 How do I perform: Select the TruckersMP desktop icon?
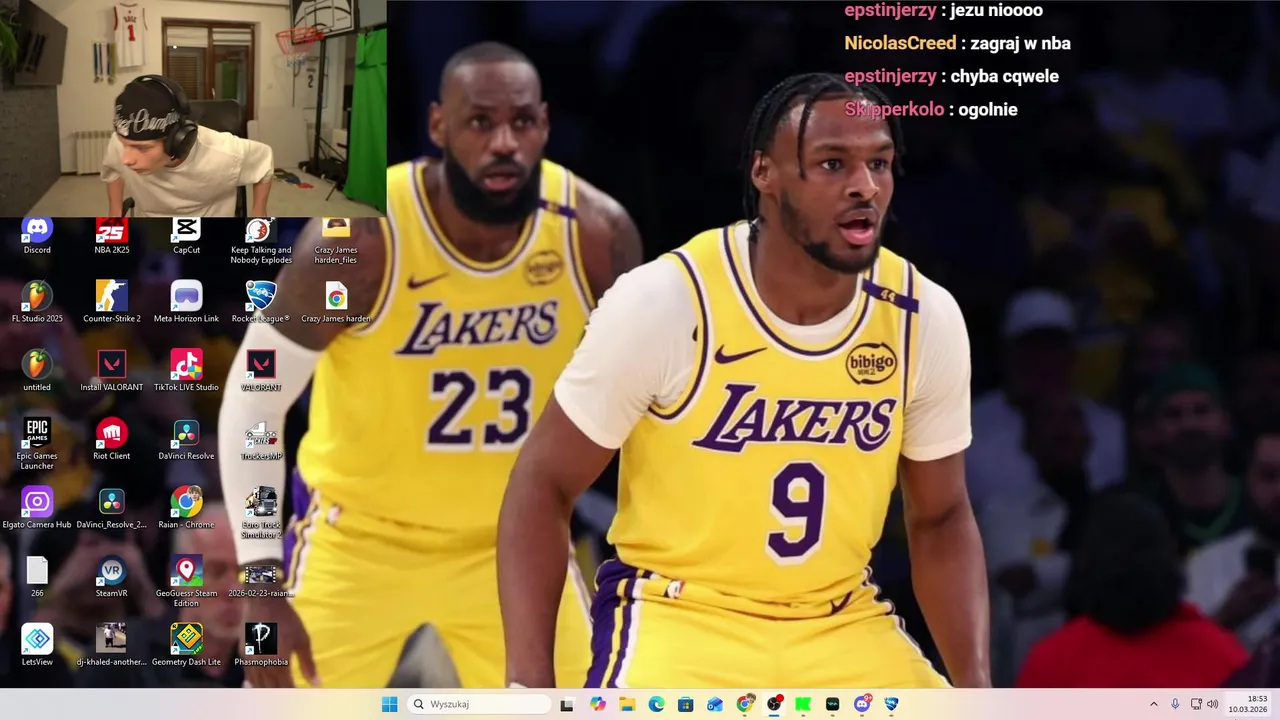[x=261, y=439]
